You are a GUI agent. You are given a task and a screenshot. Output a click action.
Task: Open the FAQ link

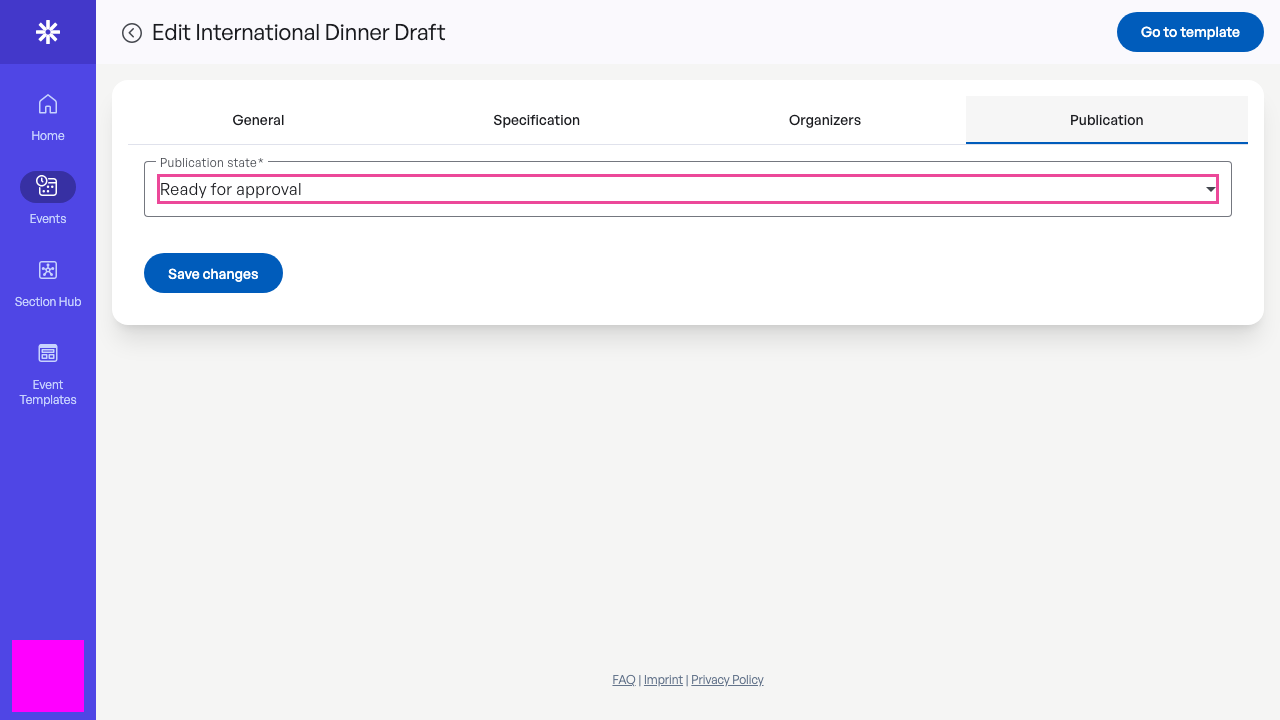pos(624,680)
